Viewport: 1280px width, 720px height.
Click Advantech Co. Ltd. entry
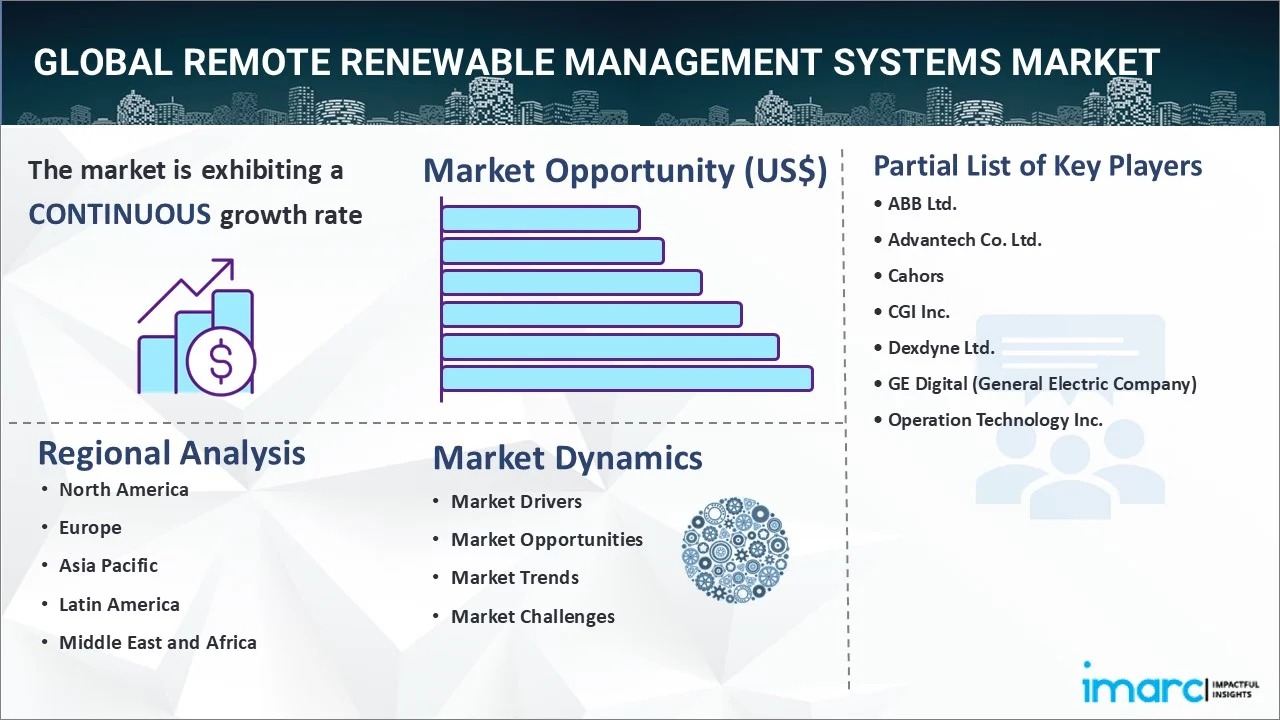tap(964, 240)
